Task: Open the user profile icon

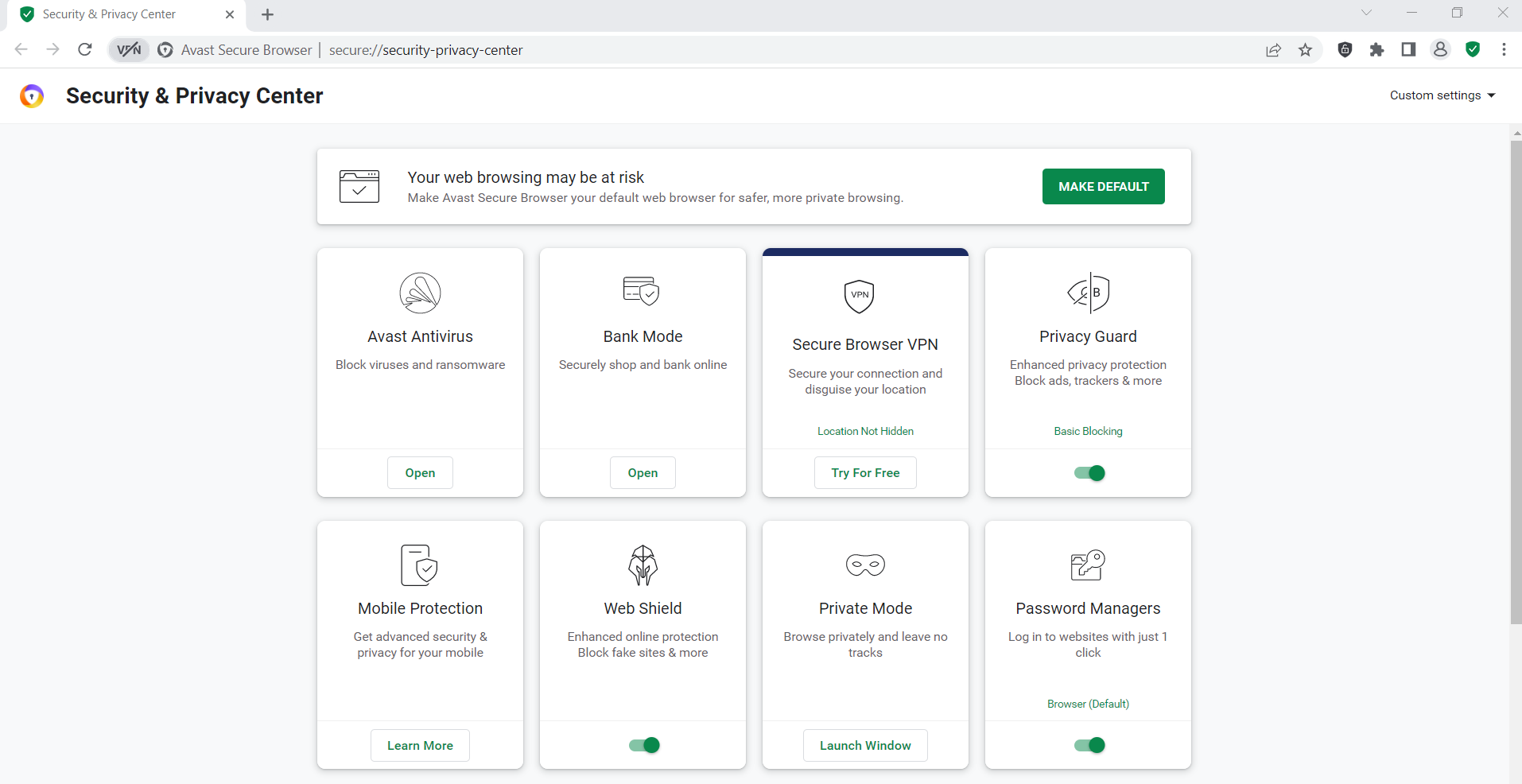Action: (x=1440, y=49)
